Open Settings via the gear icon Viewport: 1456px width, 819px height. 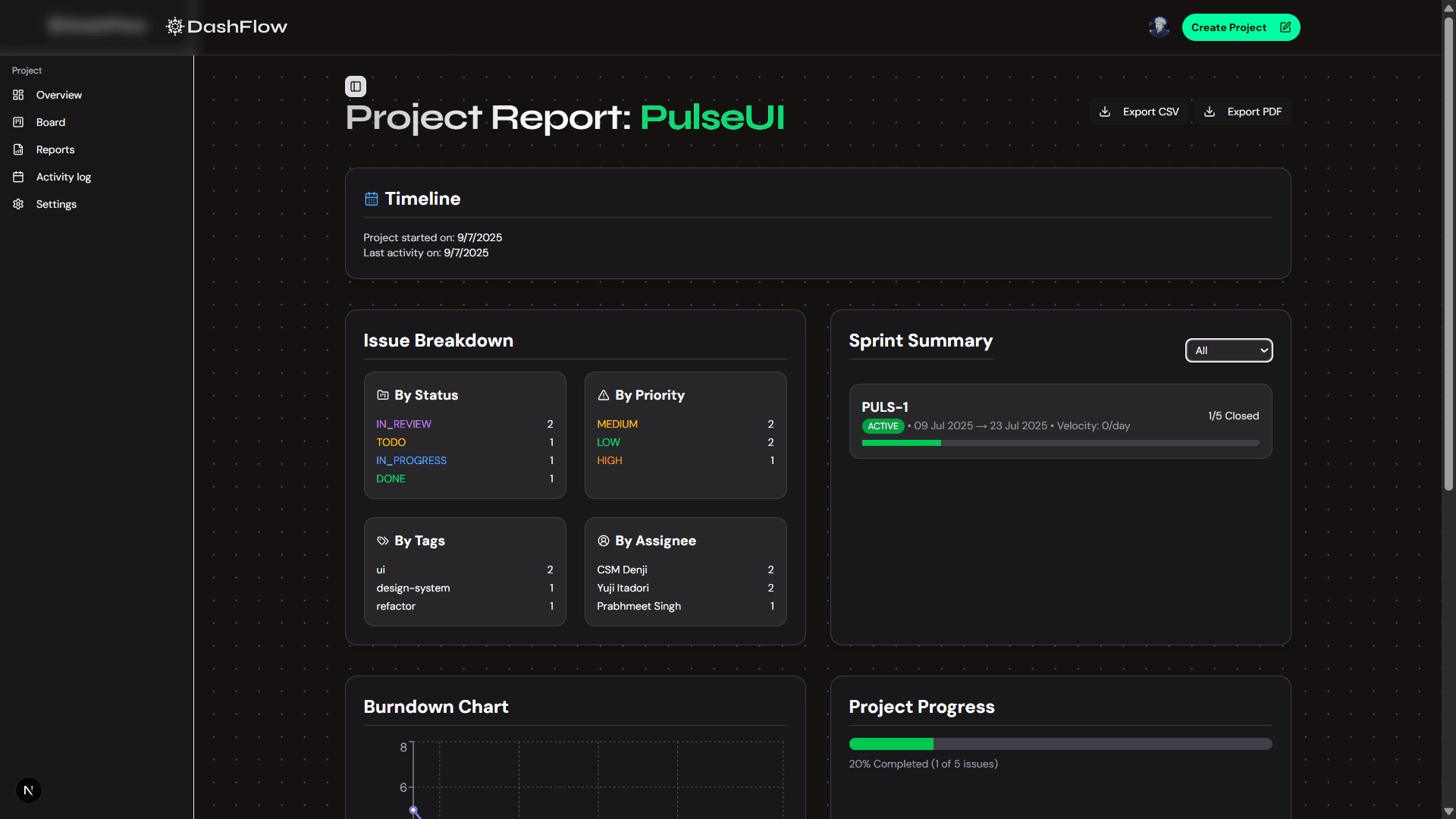point(17,204)
